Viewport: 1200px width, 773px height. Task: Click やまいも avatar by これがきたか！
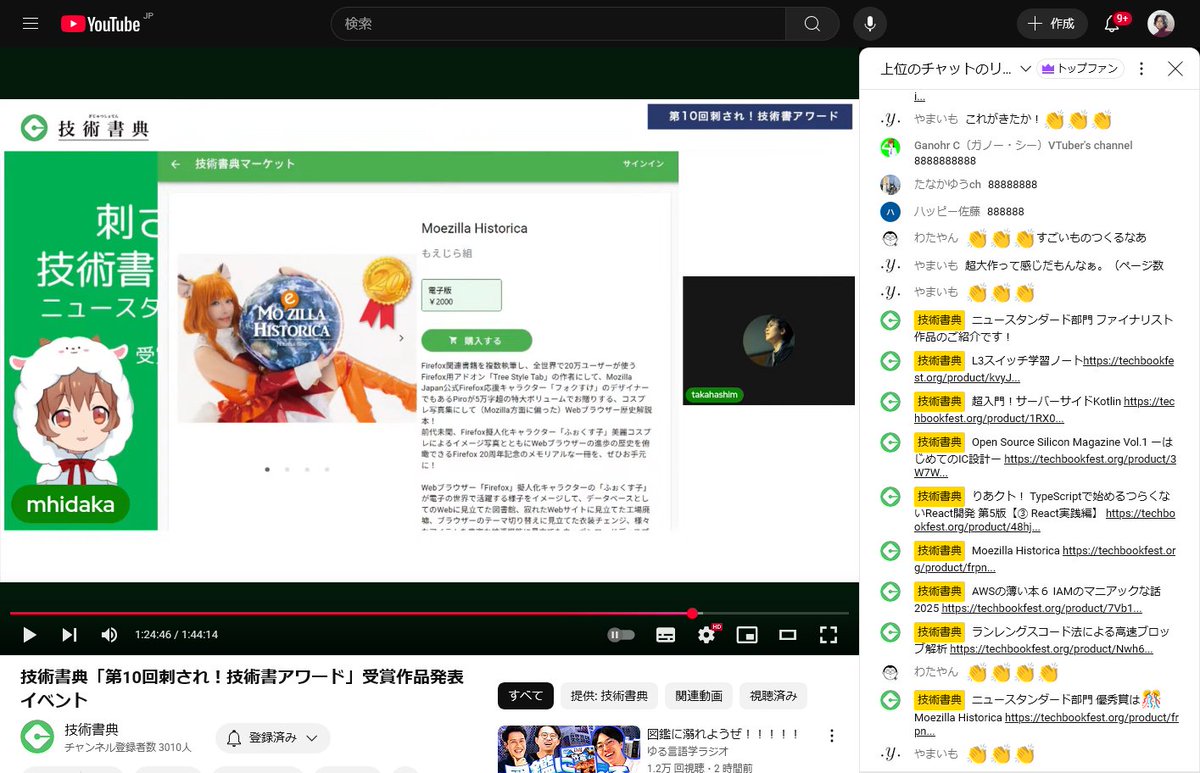point(890,120)
